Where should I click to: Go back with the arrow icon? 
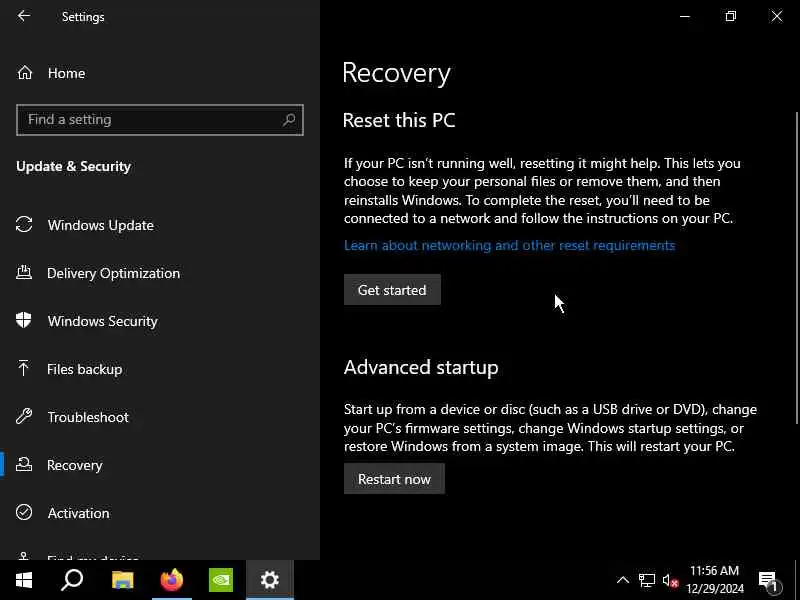pos(23,16)
